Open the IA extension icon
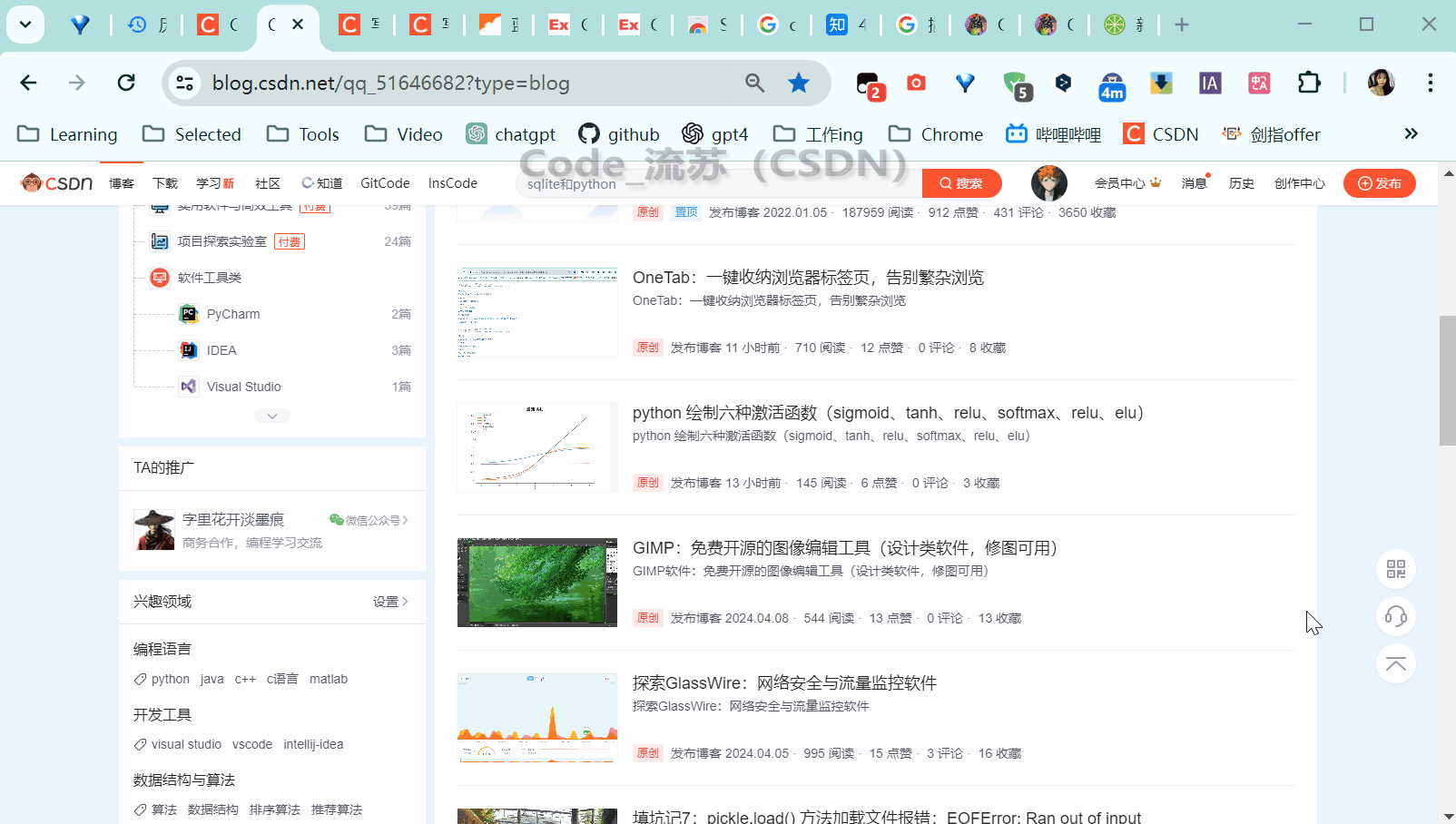The width and height of the screenshot is (1456, 824). coord(1209,83)
